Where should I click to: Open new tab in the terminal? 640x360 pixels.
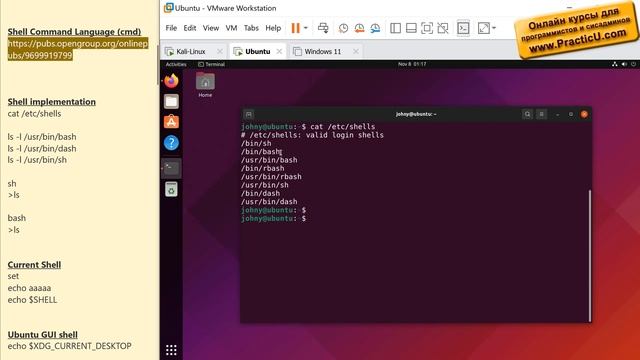(x=249, y=114)
